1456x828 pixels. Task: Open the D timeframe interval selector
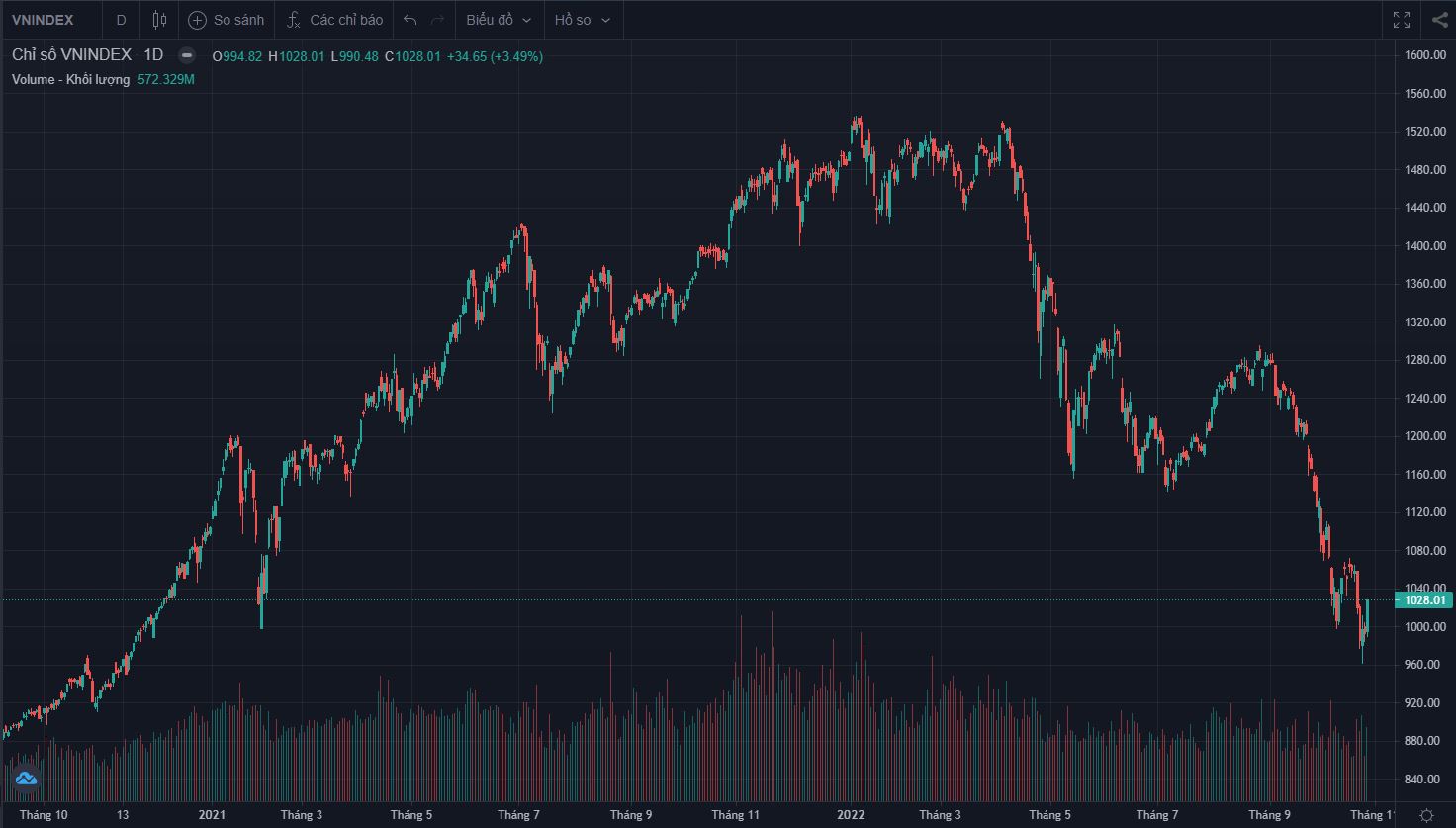click(122, 20)
